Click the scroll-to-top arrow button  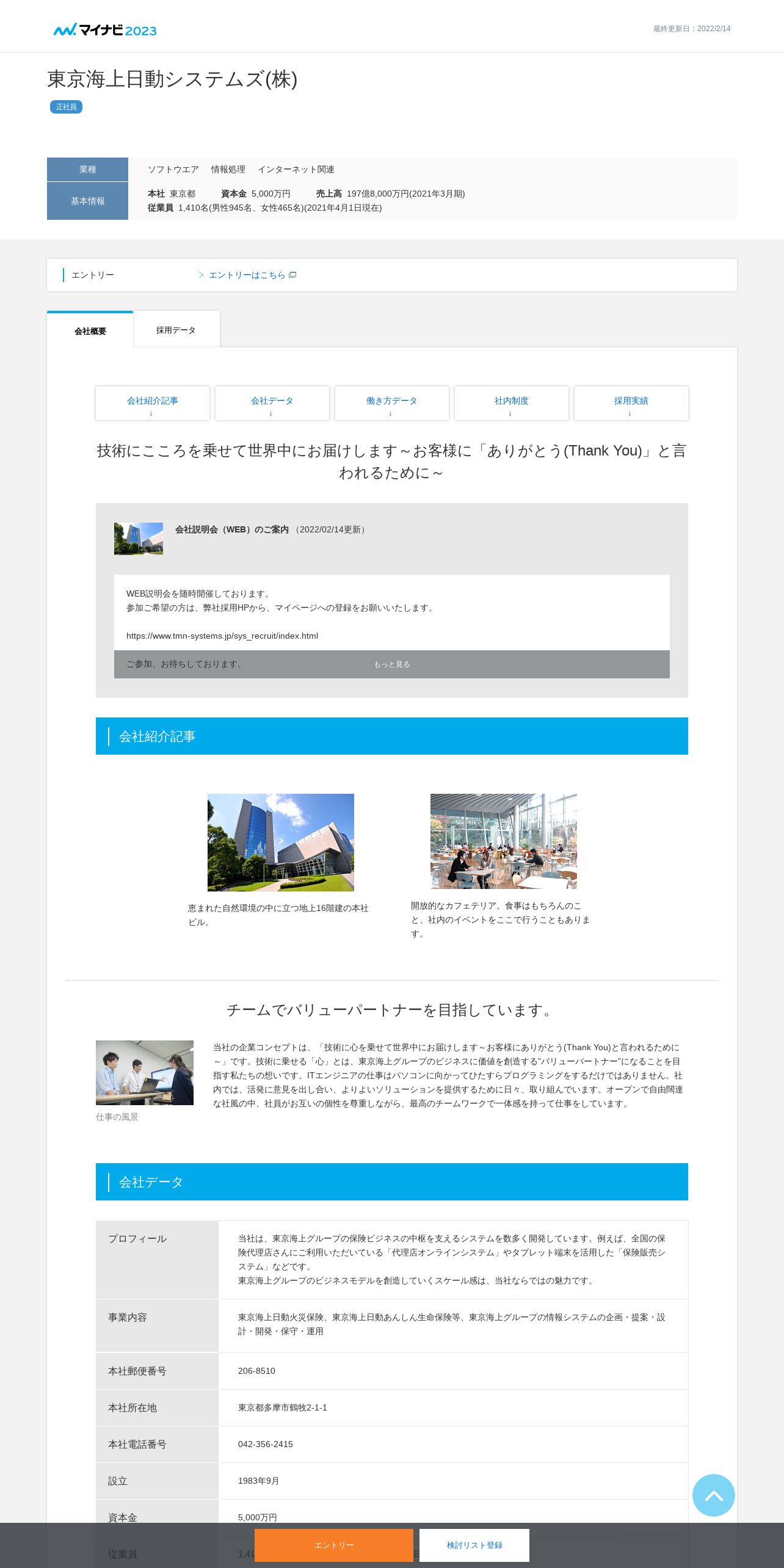point(713,1495)
